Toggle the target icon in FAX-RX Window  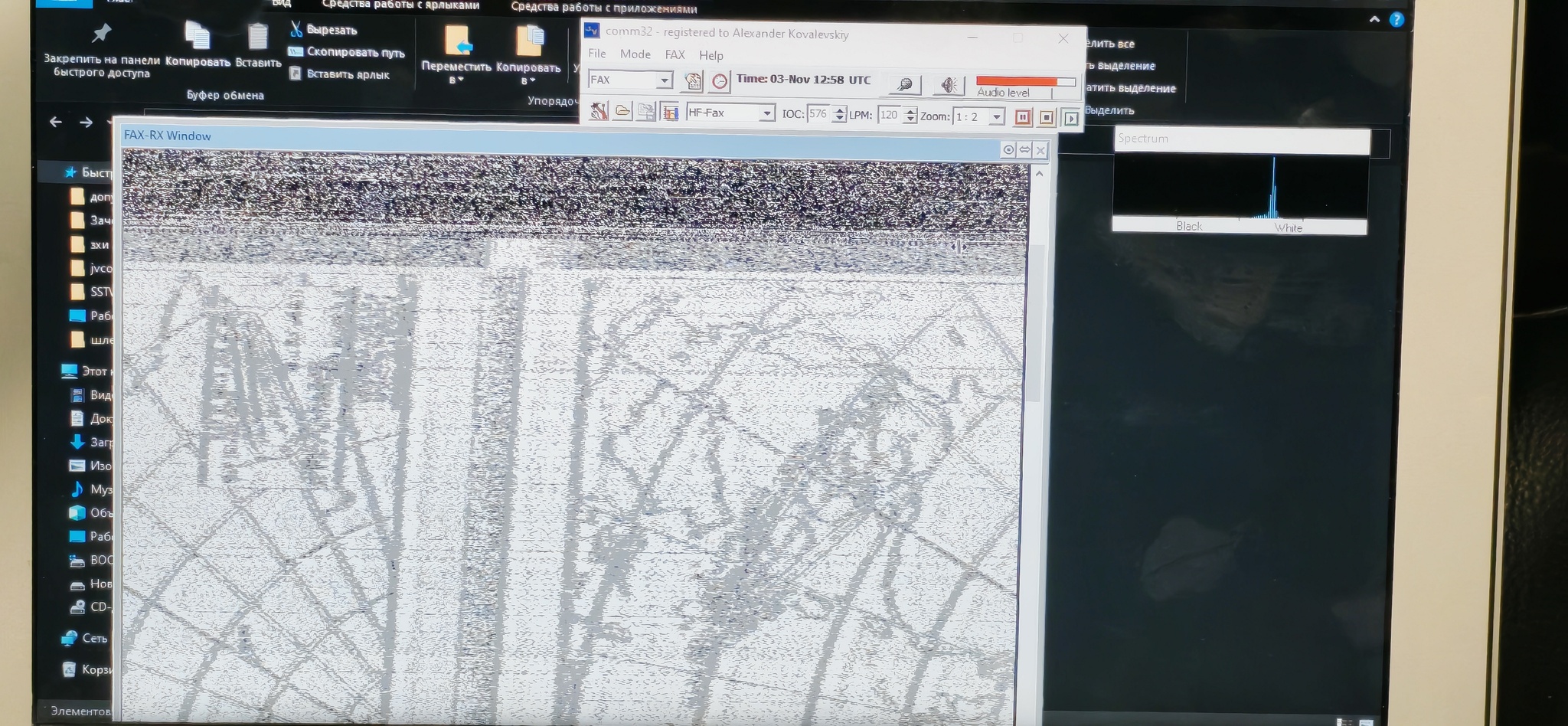pos(1008,150)
